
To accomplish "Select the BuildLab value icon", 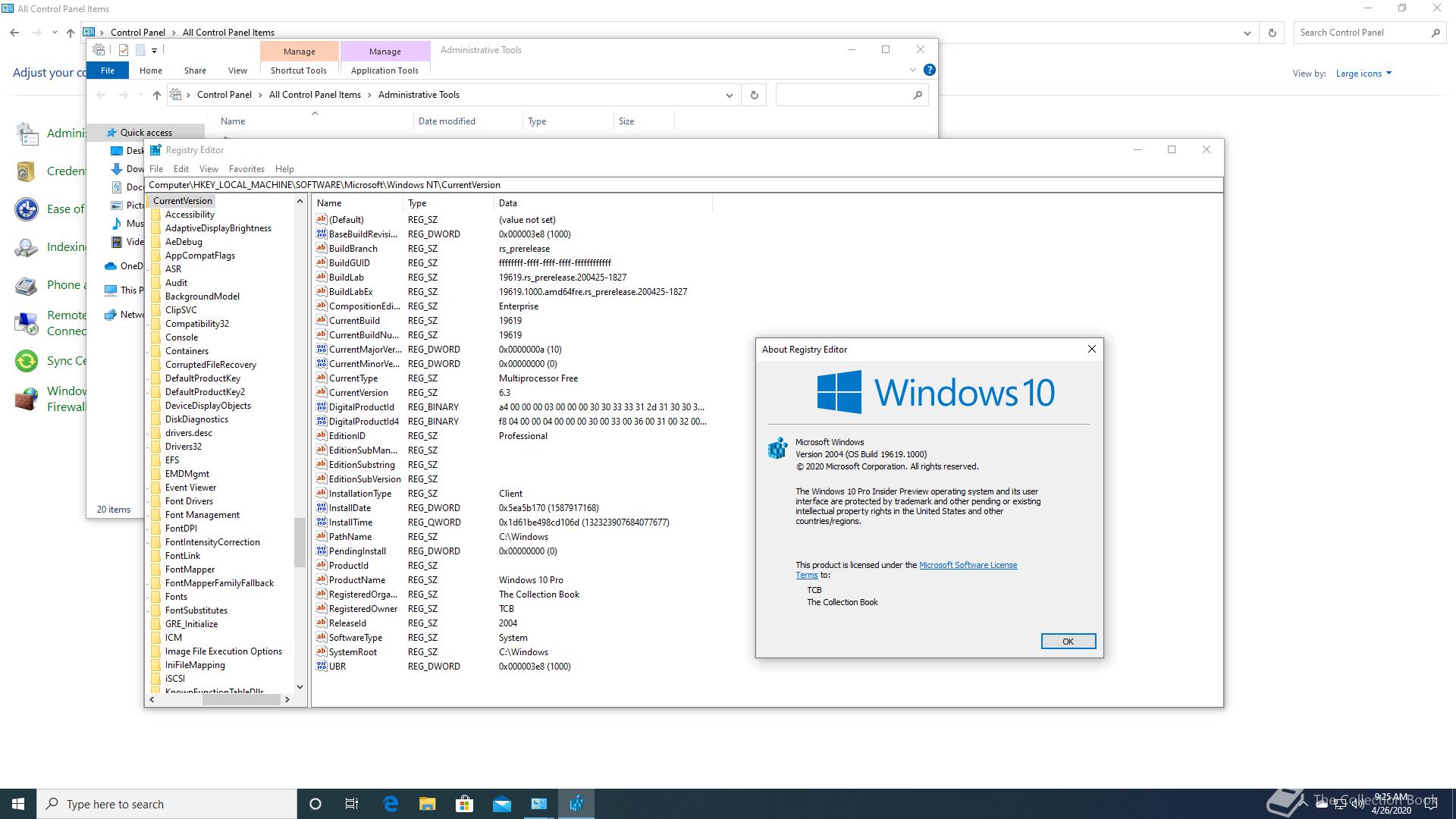I will click(x=322, y=277).
